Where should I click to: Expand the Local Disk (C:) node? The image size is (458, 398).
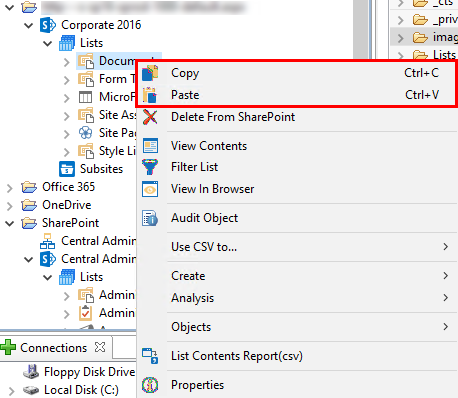(11, 390)
